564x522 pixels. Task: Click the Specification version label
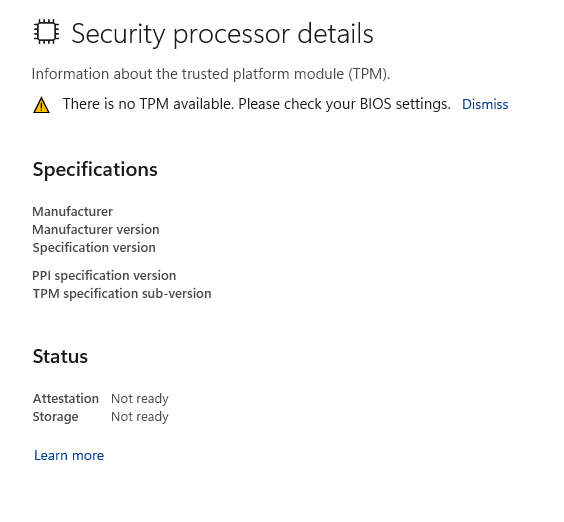tap(94, 248)
